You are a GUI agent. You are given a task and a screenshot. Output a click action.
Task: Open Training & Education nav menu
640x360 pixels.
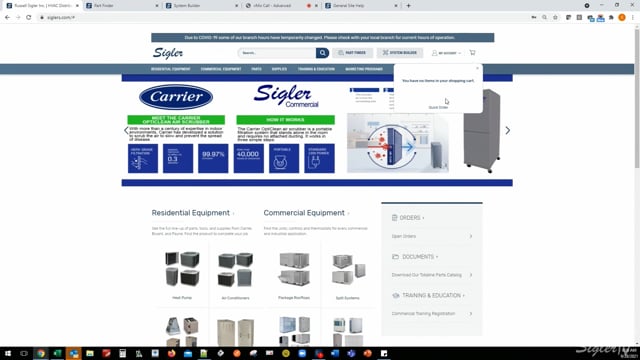316,69
